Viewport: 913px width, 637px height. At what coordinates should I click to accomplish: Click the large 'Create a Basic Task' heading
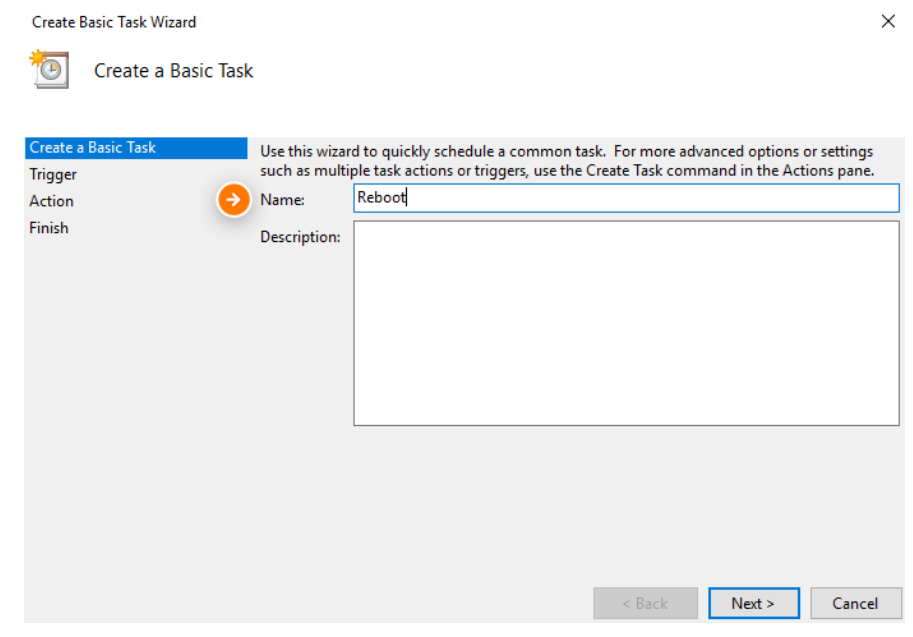[x=173, y=71]
